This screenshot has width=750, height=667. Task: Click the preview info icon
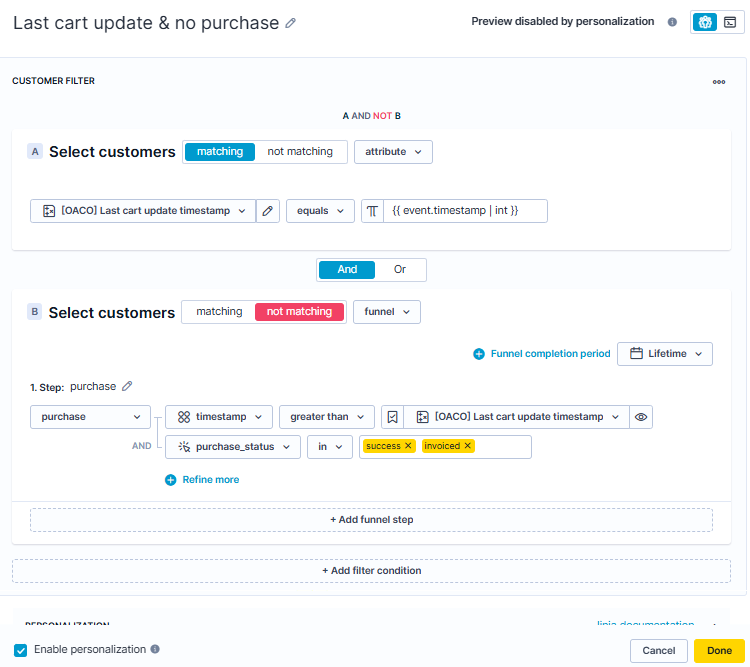pyautogui.click(x=672, y=22)
